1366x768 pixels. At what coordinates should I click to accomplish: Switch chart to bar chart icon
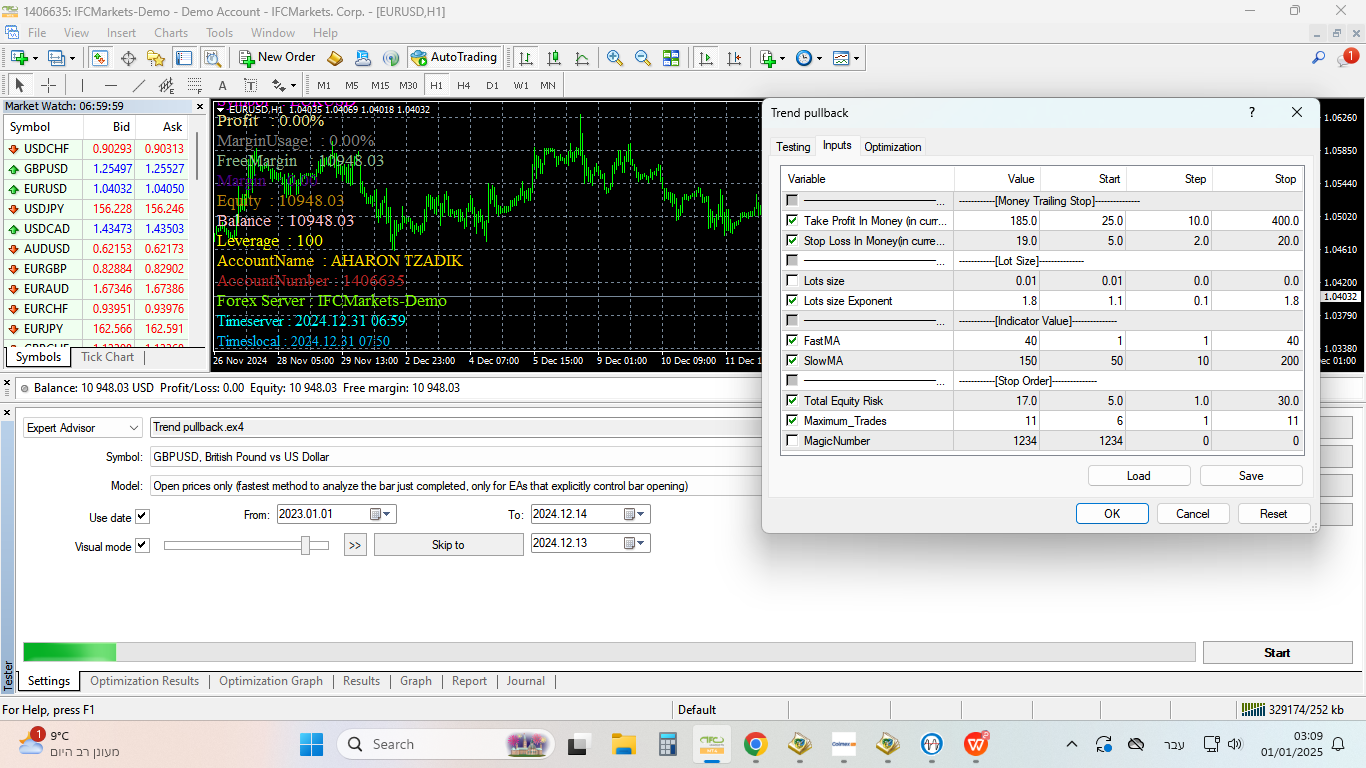click(526, 58)
